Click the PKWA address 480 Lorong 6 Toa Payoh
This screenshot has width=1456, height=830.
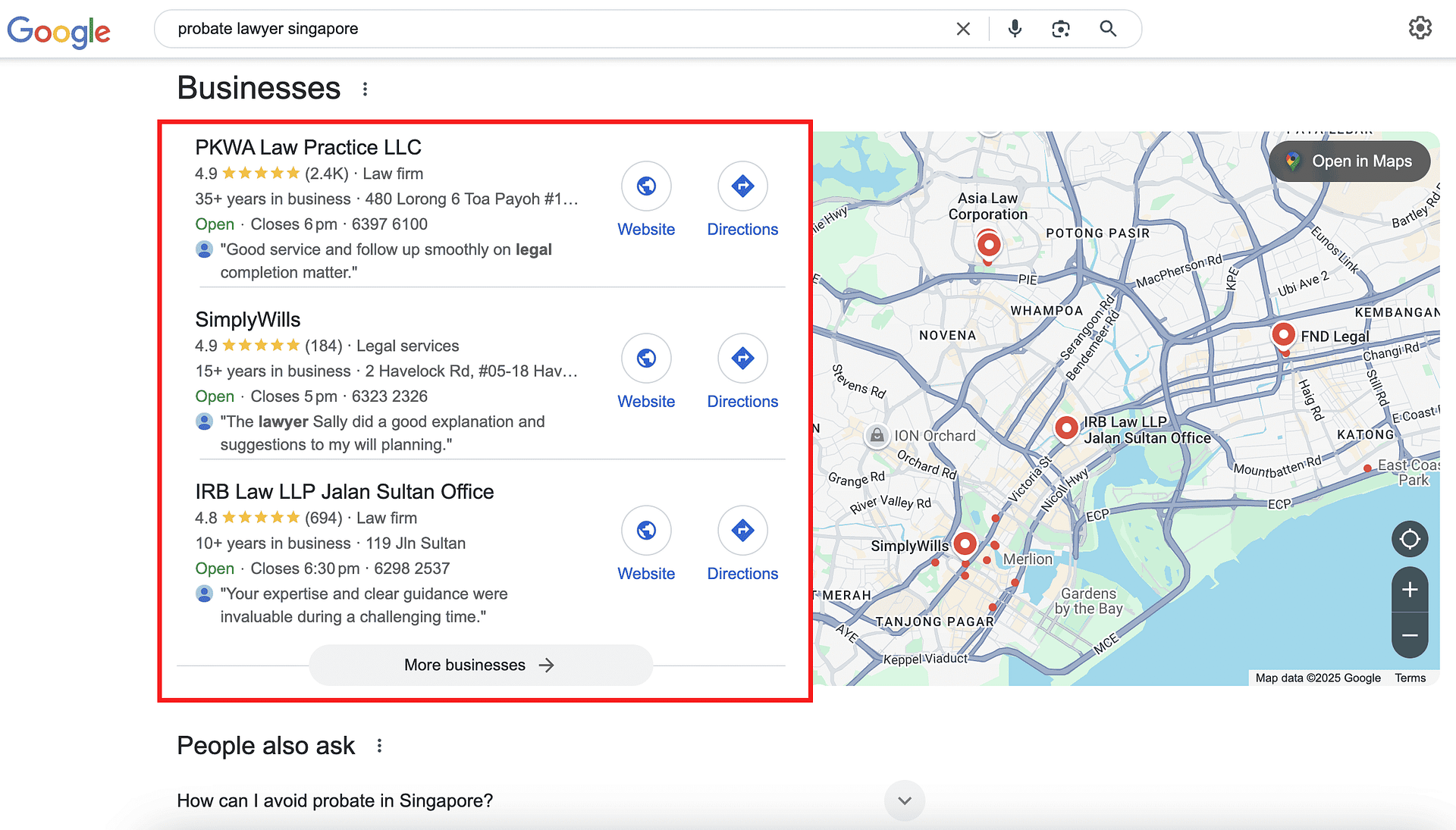click(472, 199)
